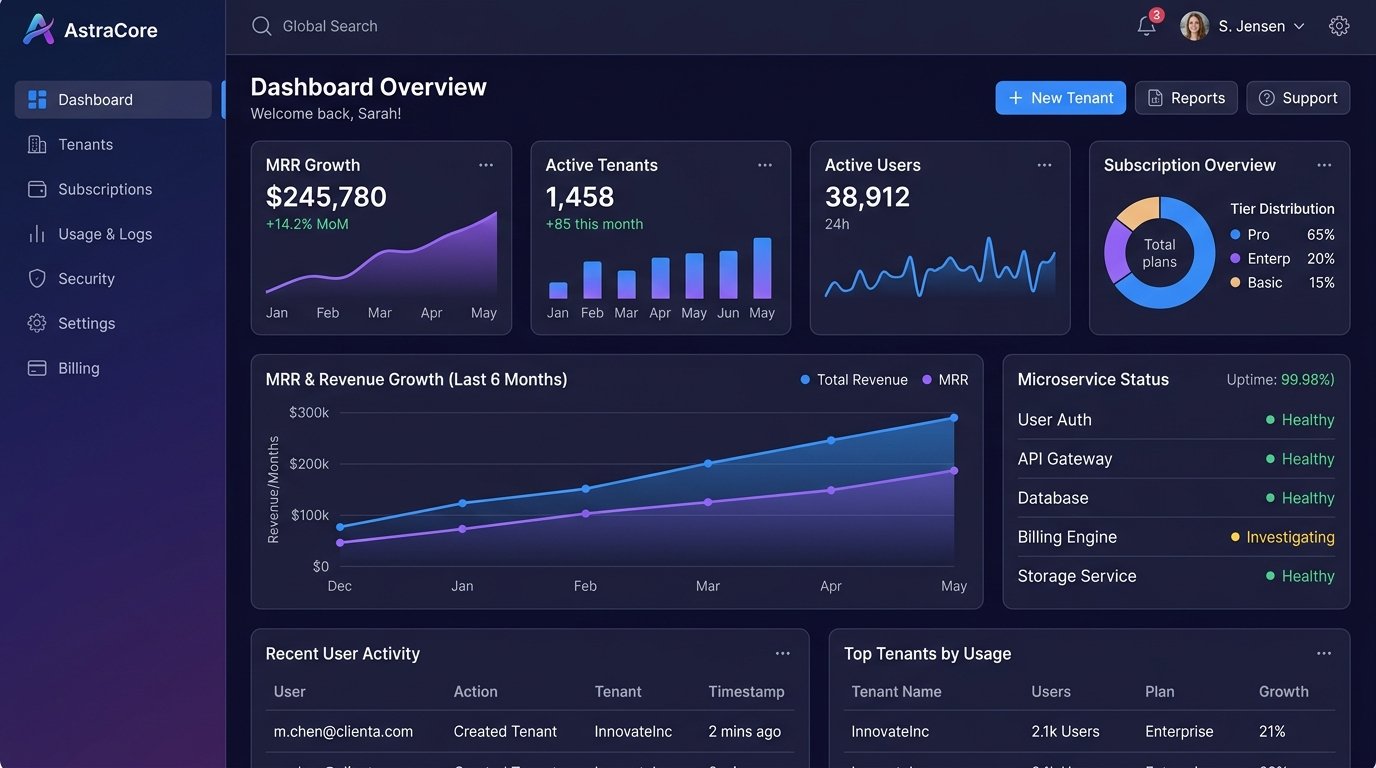Image resolution: width=1376 pixels, height=768 pixels.
Task: Click the Created Tenant action cell
Action: tap(505, 731)
